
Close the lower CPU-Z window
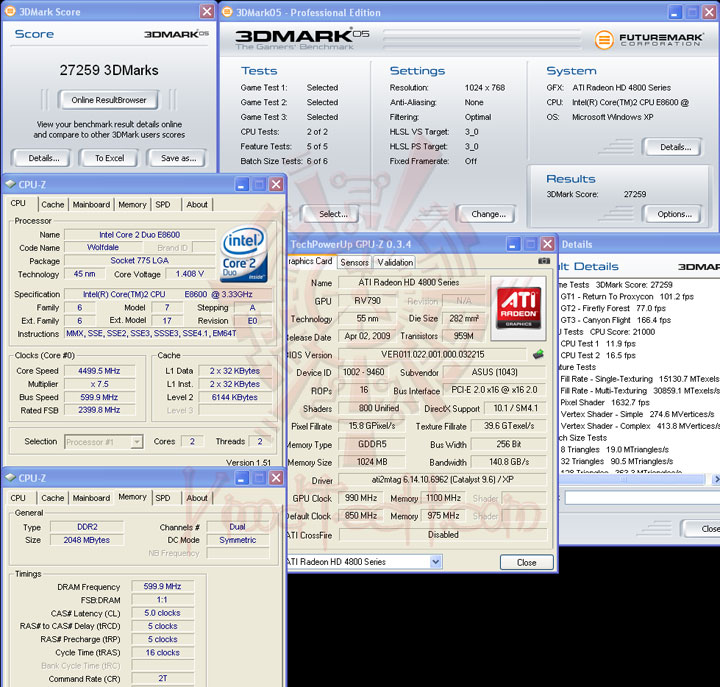coord(276,478)
